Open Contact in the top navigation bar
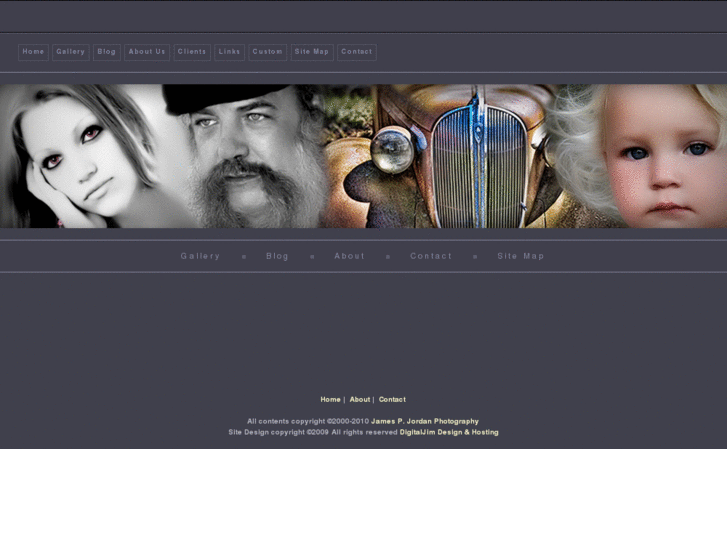Screen dimensions: 727x545 [x=357, y=52]
